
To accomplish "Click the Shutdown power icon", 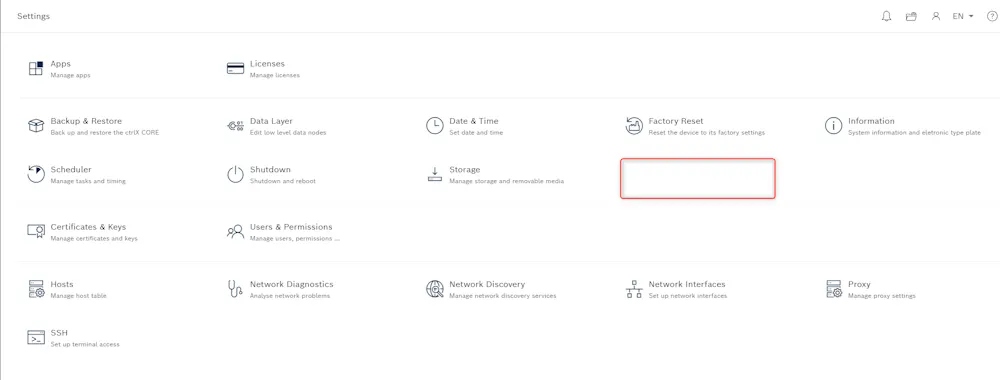I will coord(235,174).
